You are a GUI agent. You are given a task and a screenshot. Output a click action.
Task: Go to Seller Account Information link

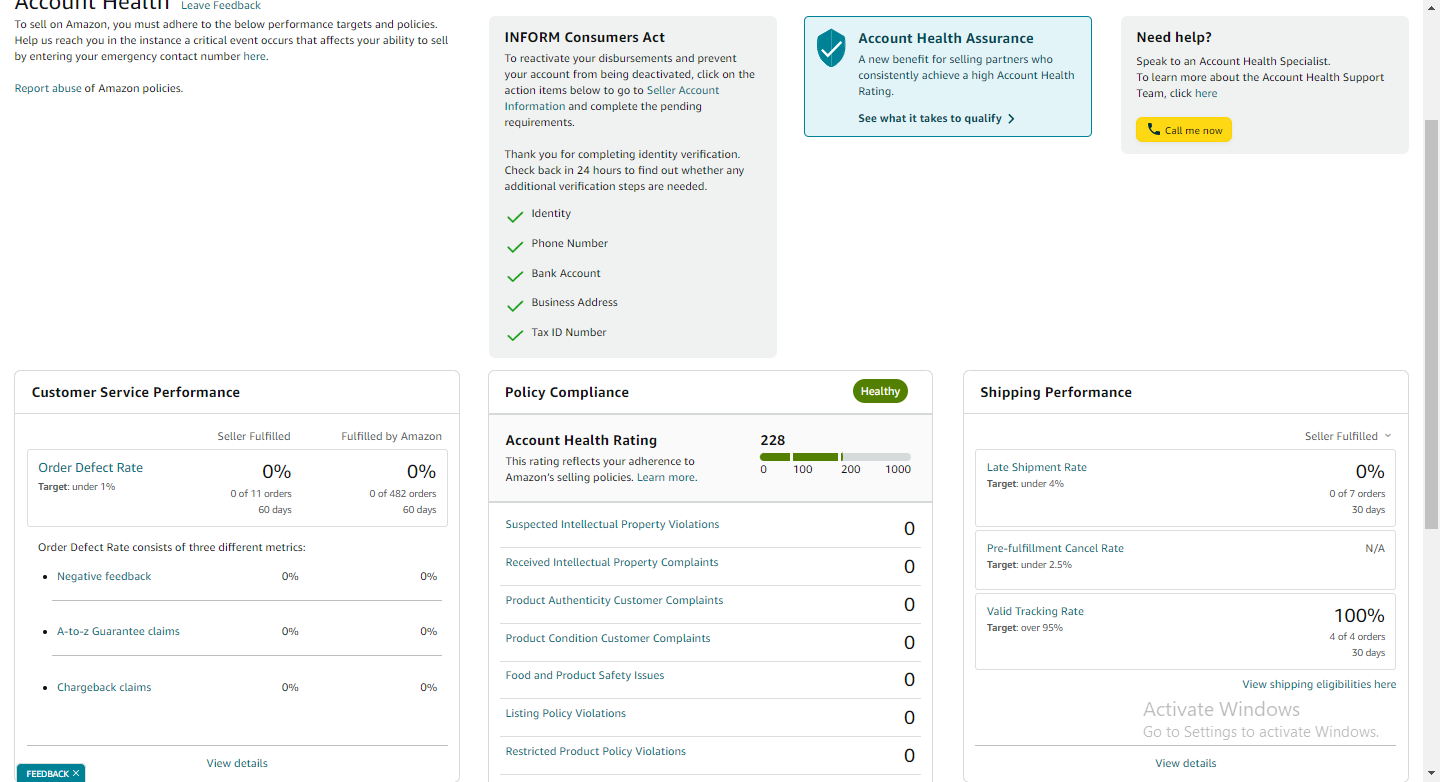click(612, 98)
